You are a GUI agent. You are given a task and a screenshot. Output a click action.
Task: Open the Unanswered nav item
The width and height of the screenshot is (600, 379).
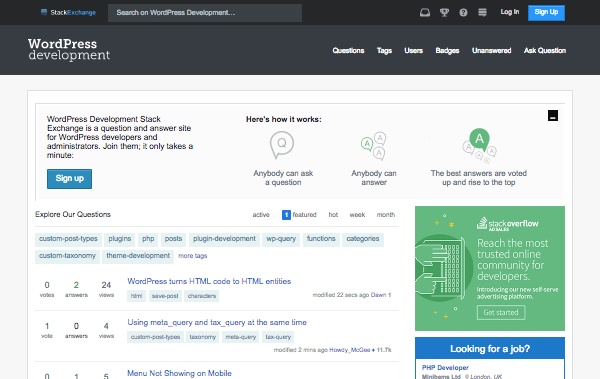[491, 51]
